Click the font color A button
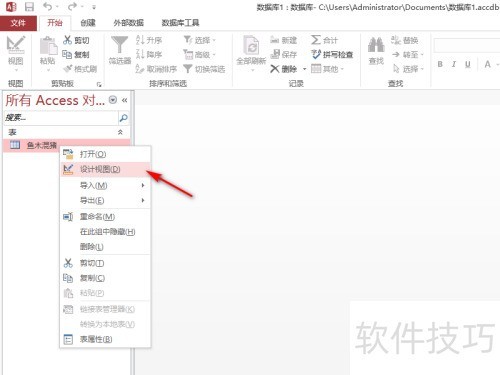The height and width of the screenshot is (375, 500). [487, 64]
